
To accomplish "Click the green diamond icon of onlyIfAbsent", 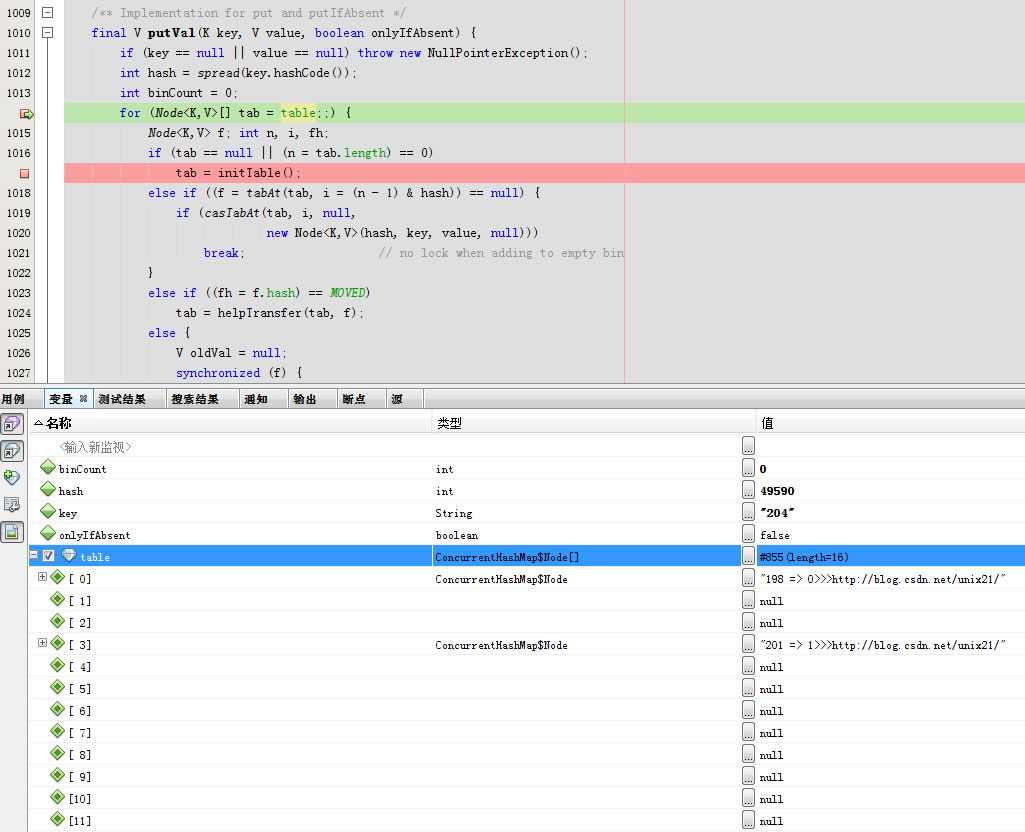I will point(48,533).
